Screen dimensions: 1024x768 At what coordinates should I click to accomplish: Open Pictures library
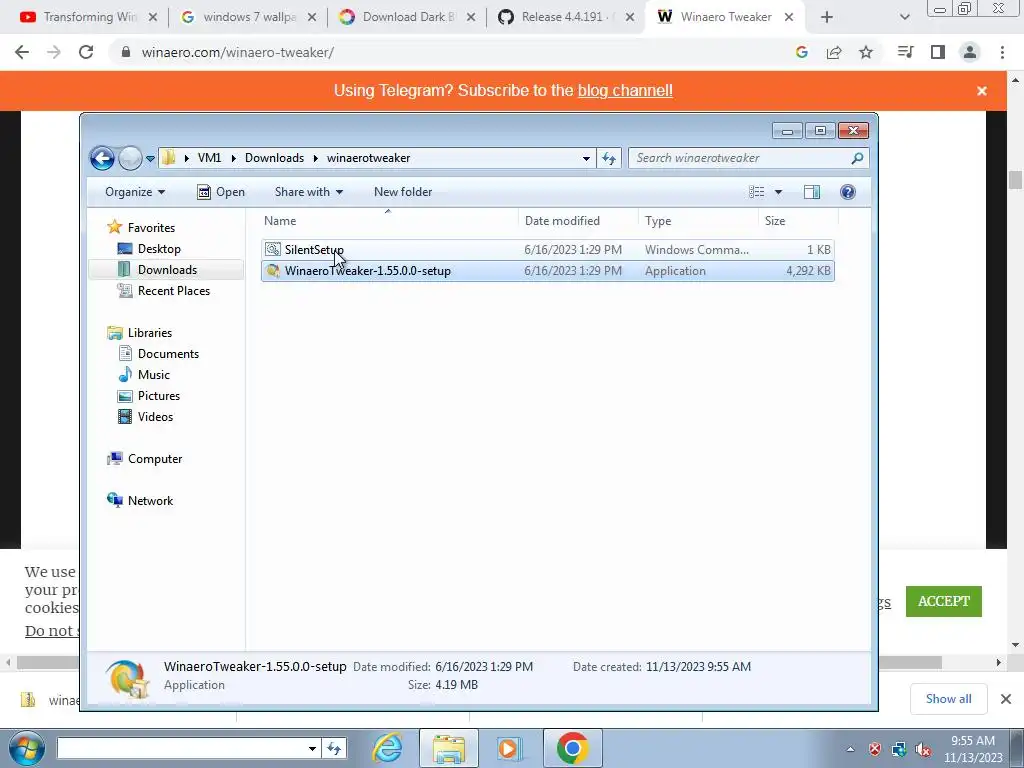tap(158, 396)
